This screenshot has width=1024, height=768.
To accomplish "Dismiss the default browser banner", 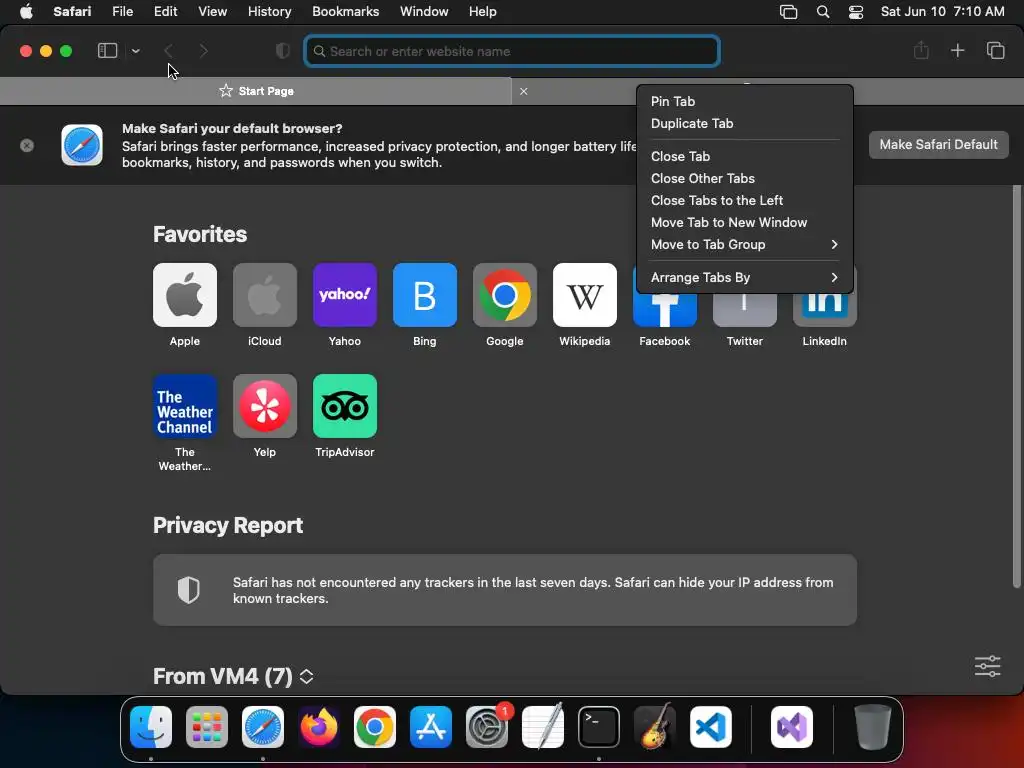I will [27, 145].
